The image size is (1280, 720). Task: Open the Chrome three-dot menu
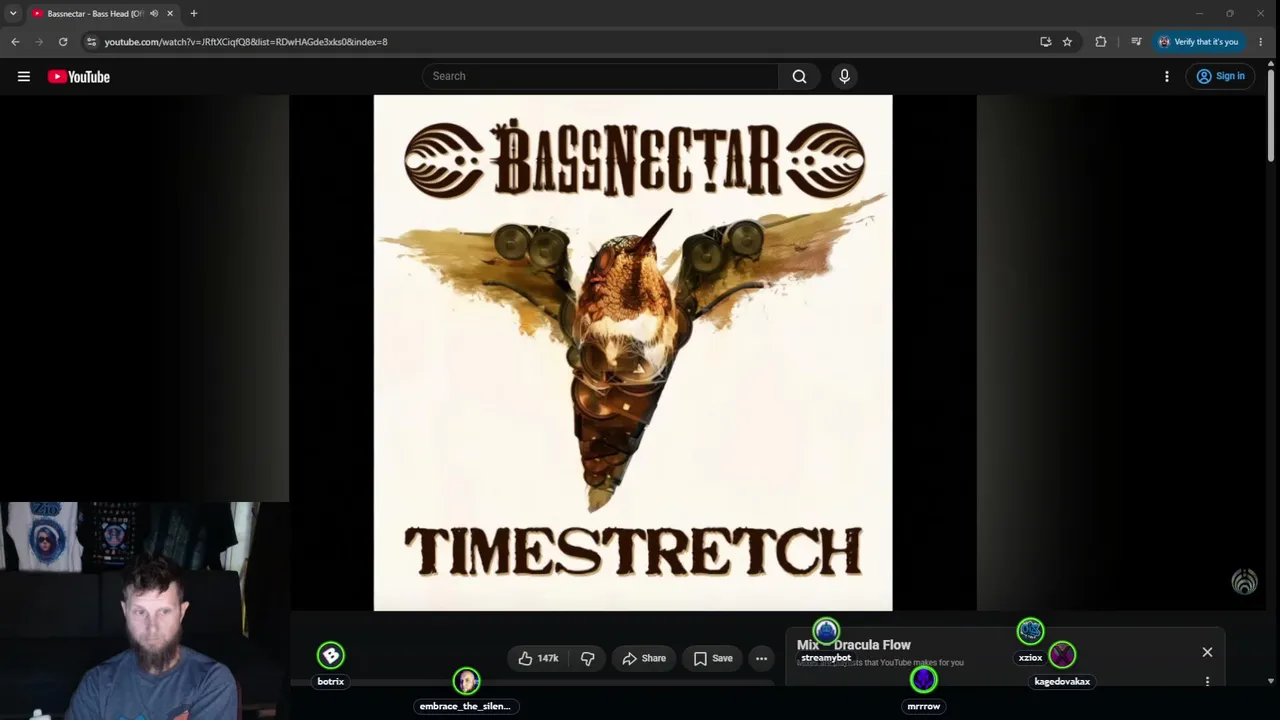[1260, 42]
